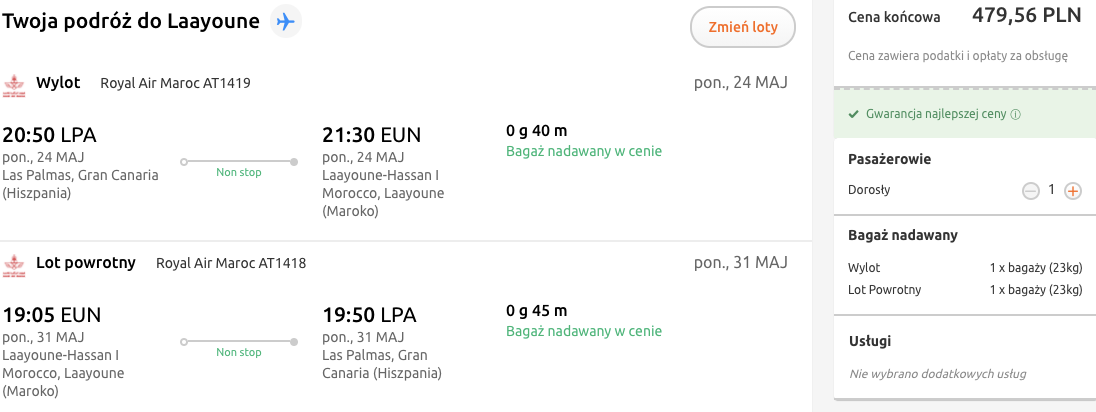Click the Non stop label on return flight
This screenshot has width=1096, height=412.
(x=238, y=353)
